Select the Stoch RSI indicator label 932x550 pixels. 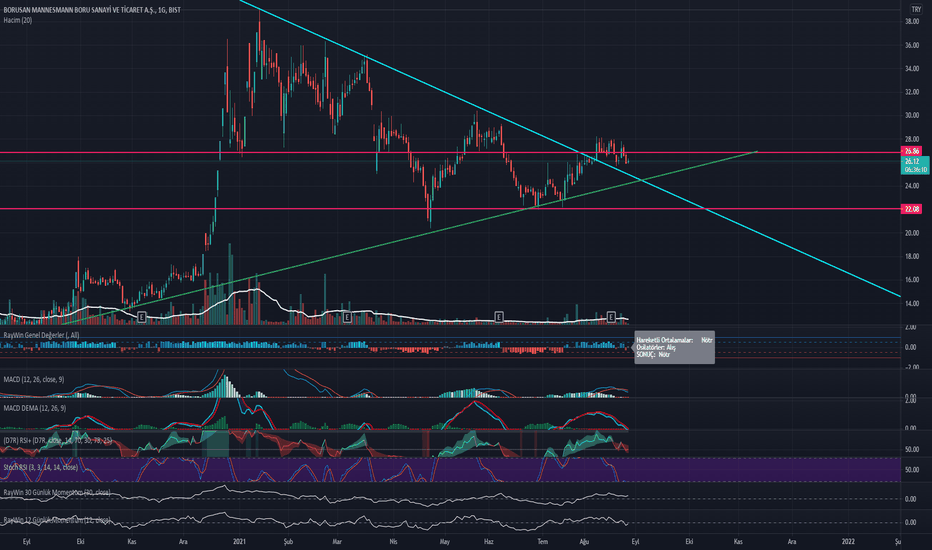40,468
